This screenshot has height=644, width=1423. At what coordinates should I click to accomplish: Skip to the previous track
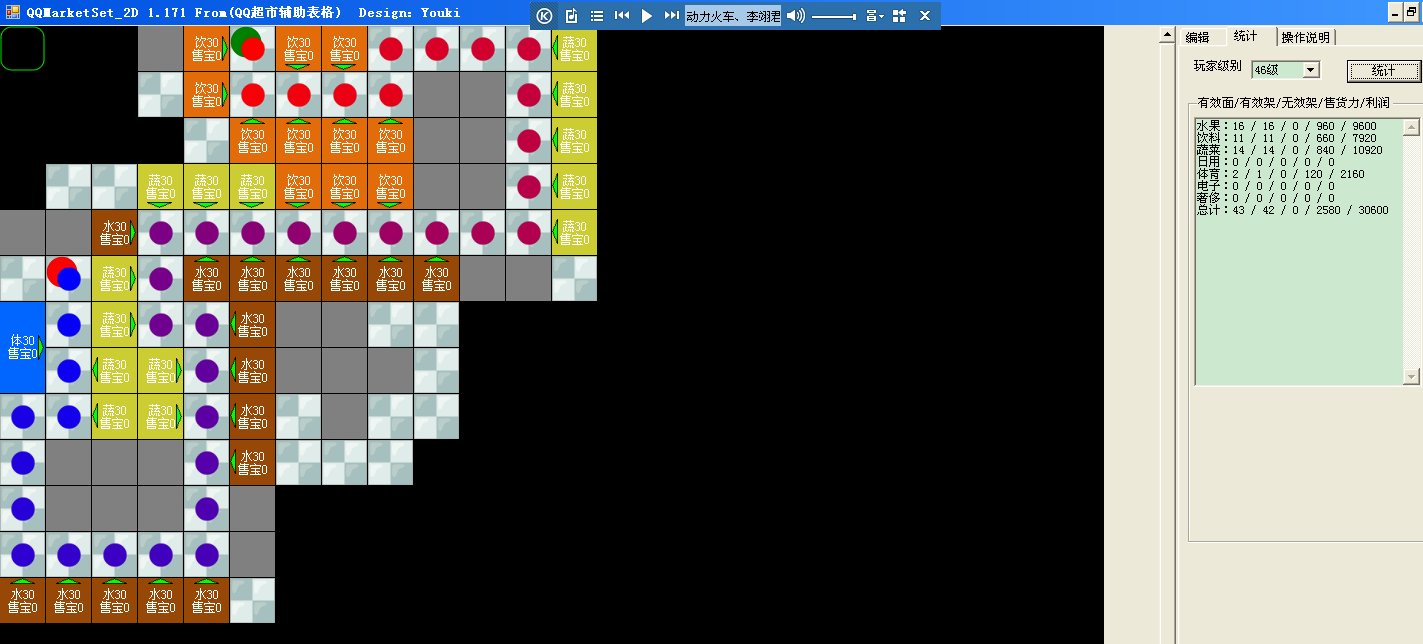tap(622, 16)
